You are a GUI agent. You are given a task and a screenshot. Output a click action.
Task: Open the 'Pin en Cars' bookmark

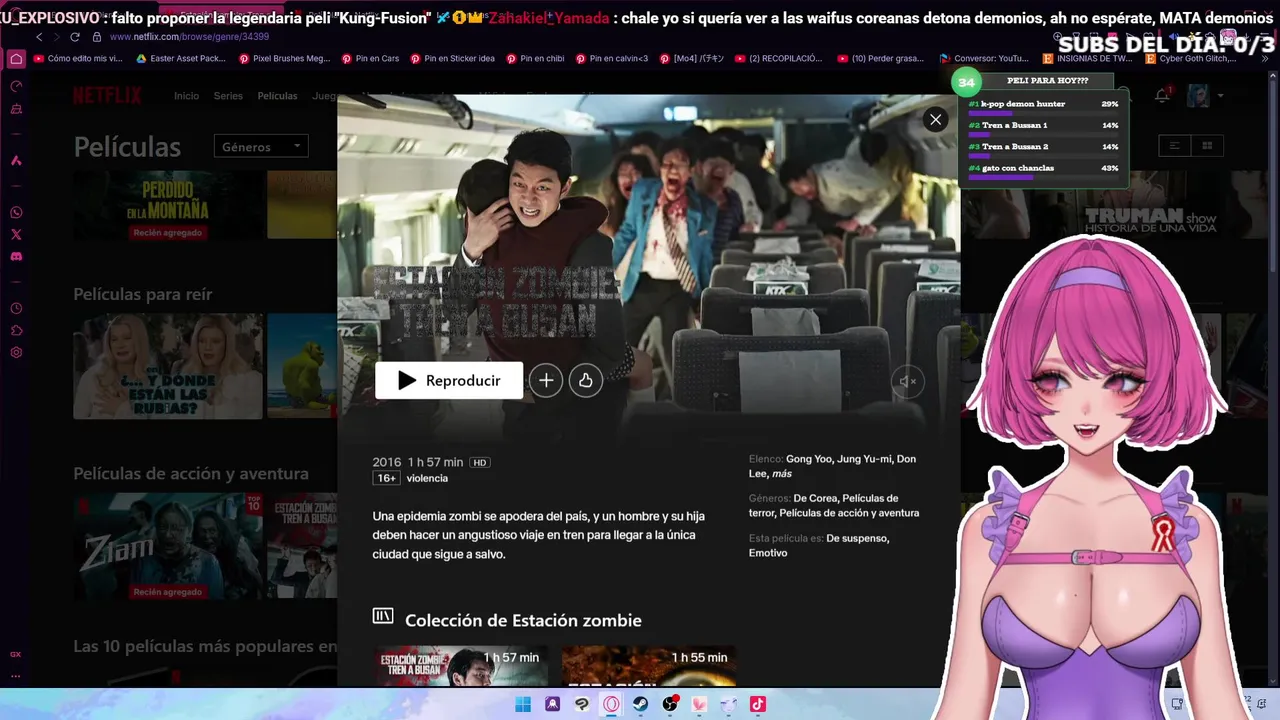pyautogui.click(x=370, y=59)
